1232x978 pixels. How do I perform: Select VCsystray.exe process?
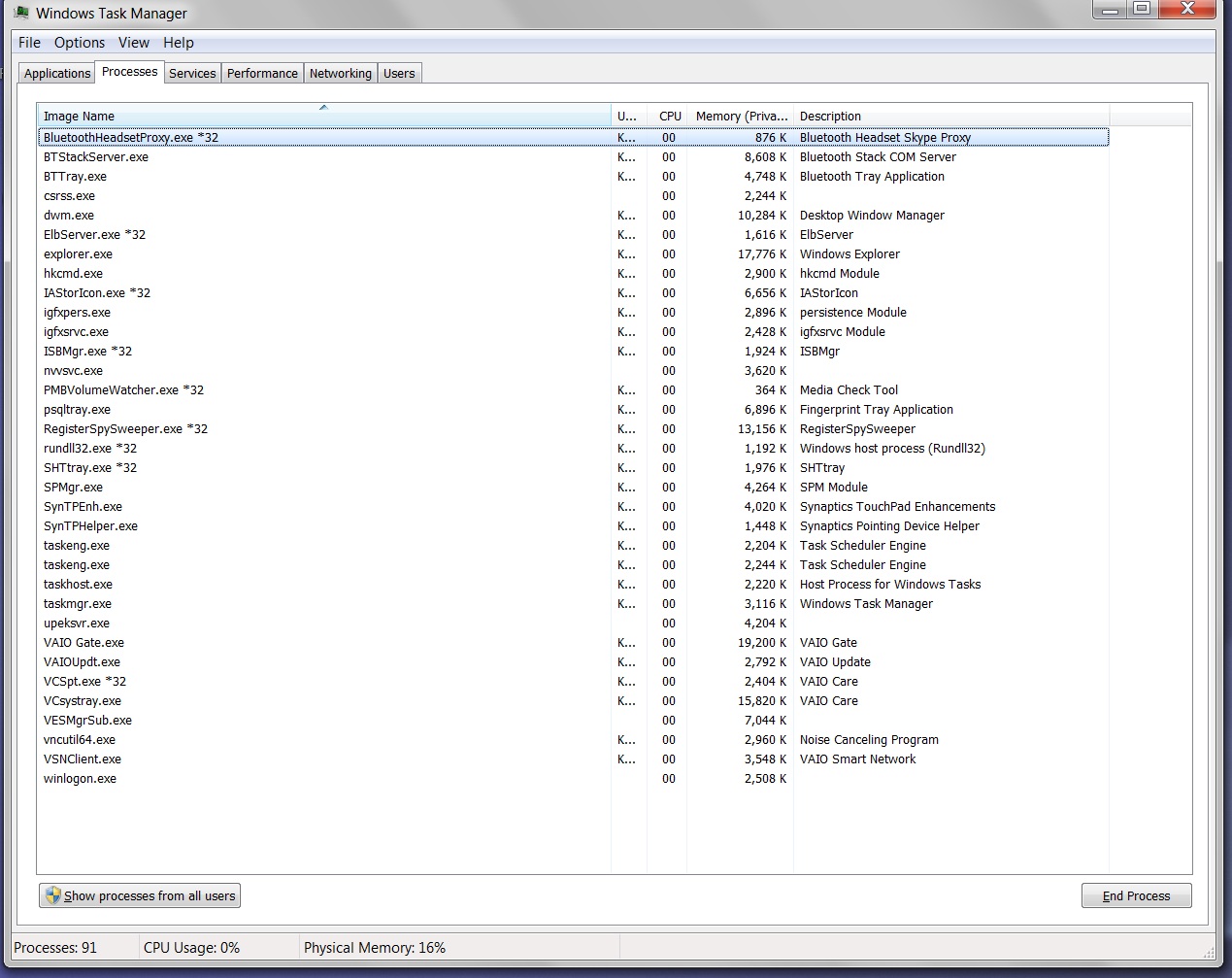pos(573,701)
